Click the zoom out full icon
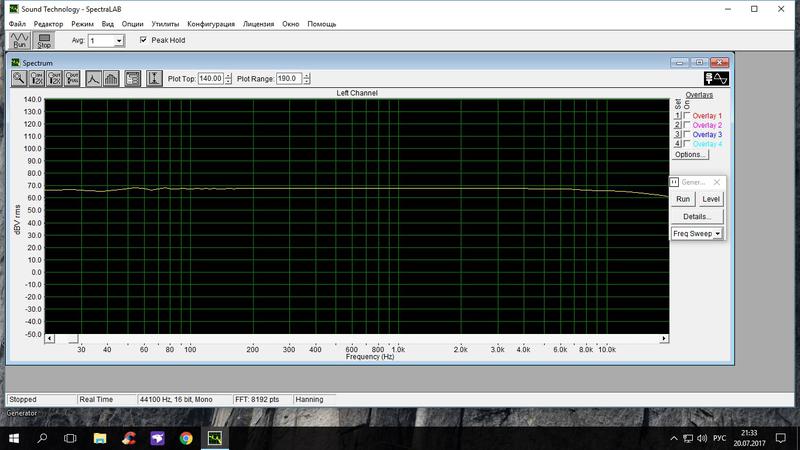 click(72, 79)
